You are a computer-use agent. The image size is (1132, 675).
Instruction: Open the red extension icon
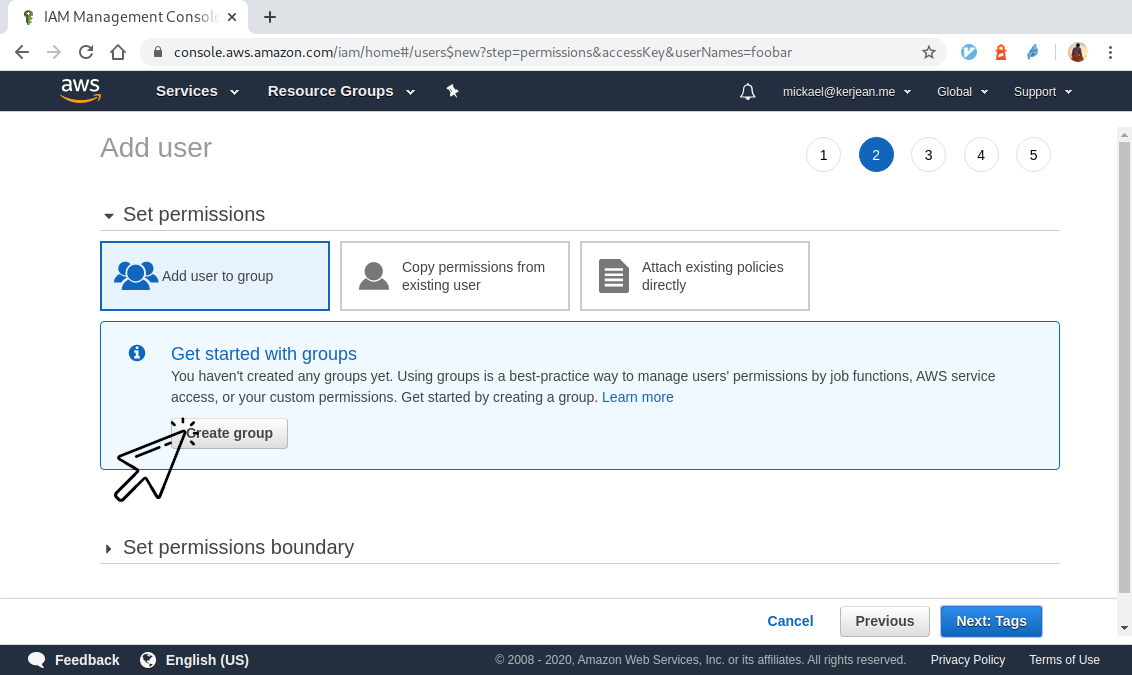[1001, 52]
